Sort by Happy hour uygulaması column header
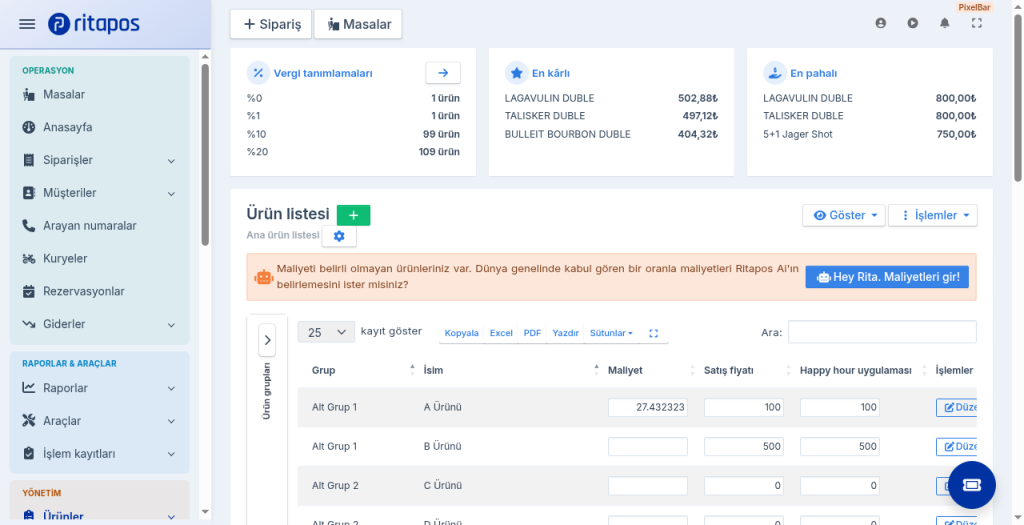Viewport: 1024px width, 525px height. pyautogui.click(x=862, y=370)
